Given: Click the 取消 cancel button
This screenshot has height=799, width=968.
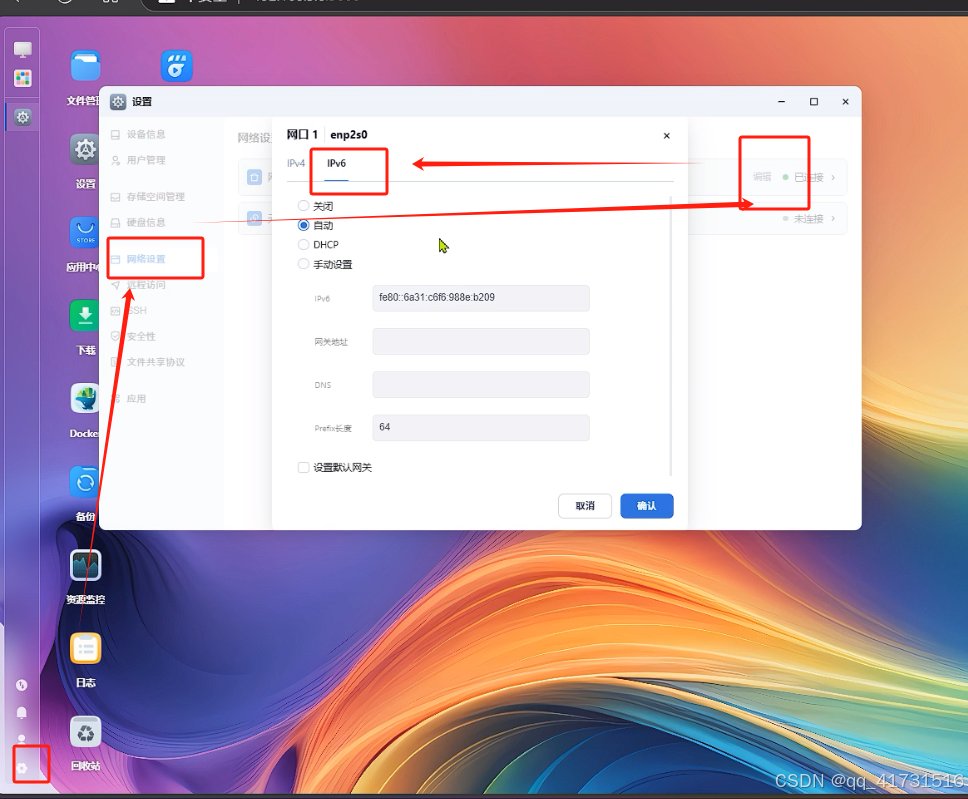Looking at the screenshot, I should point(585,506).
